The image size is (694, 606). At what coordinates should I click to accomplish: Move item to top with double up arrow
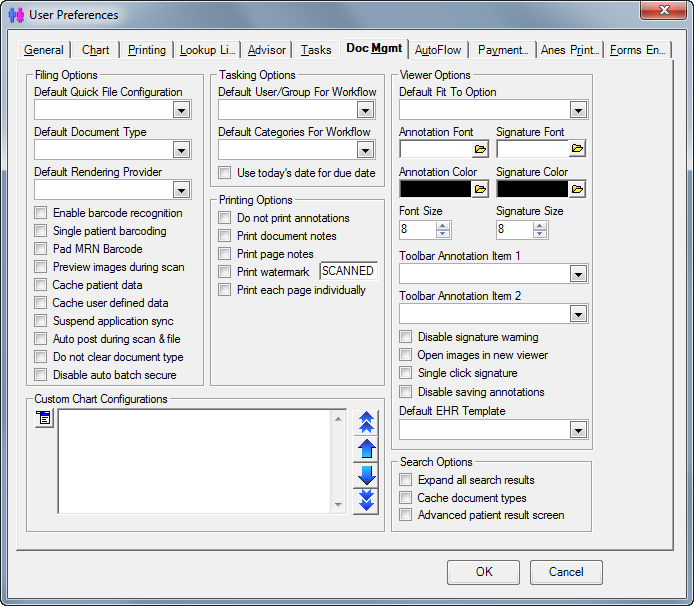[x=366, y=422]
